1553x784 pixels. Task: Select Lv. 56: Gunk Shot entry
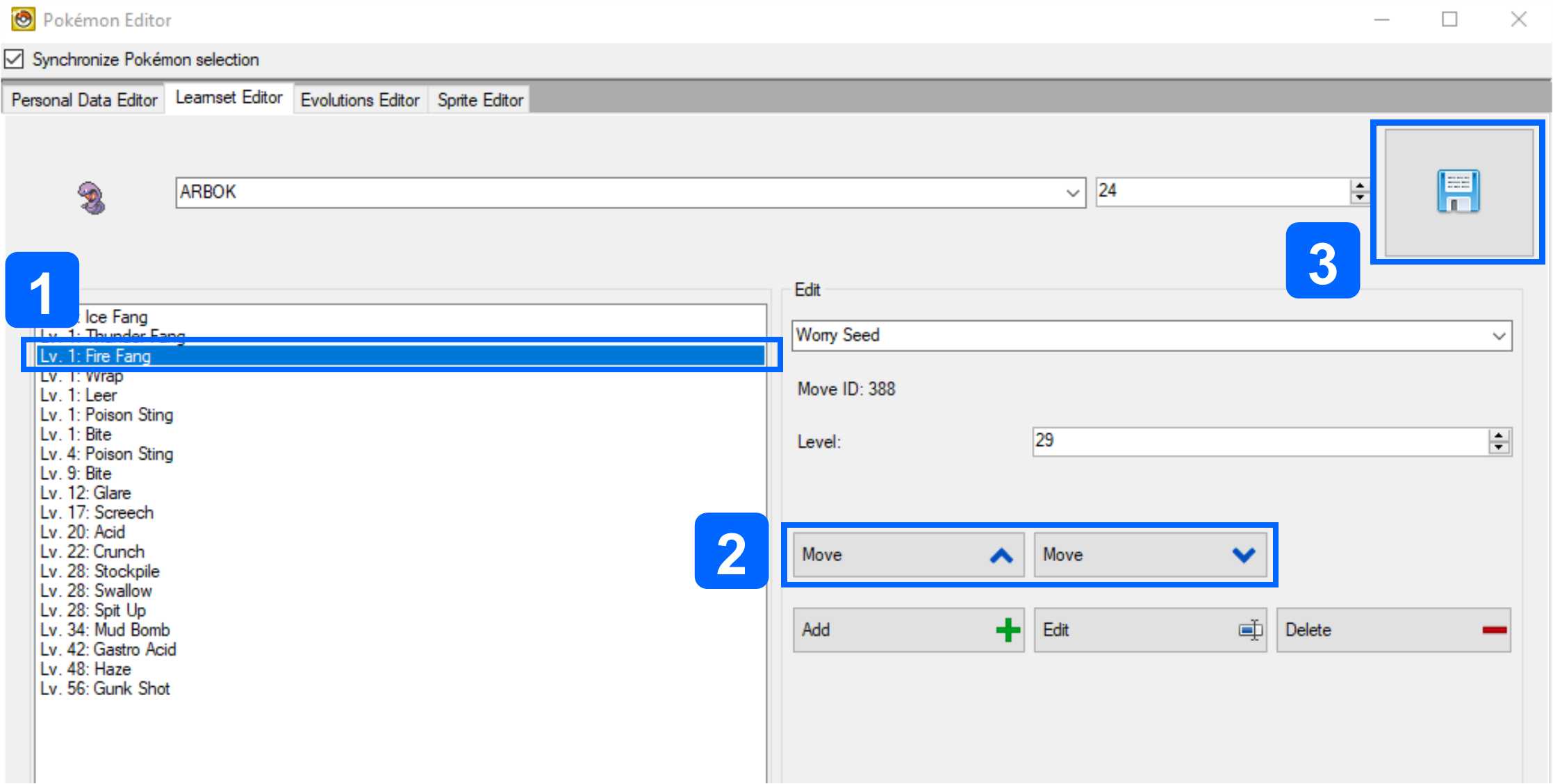click(x=105, y=688)
